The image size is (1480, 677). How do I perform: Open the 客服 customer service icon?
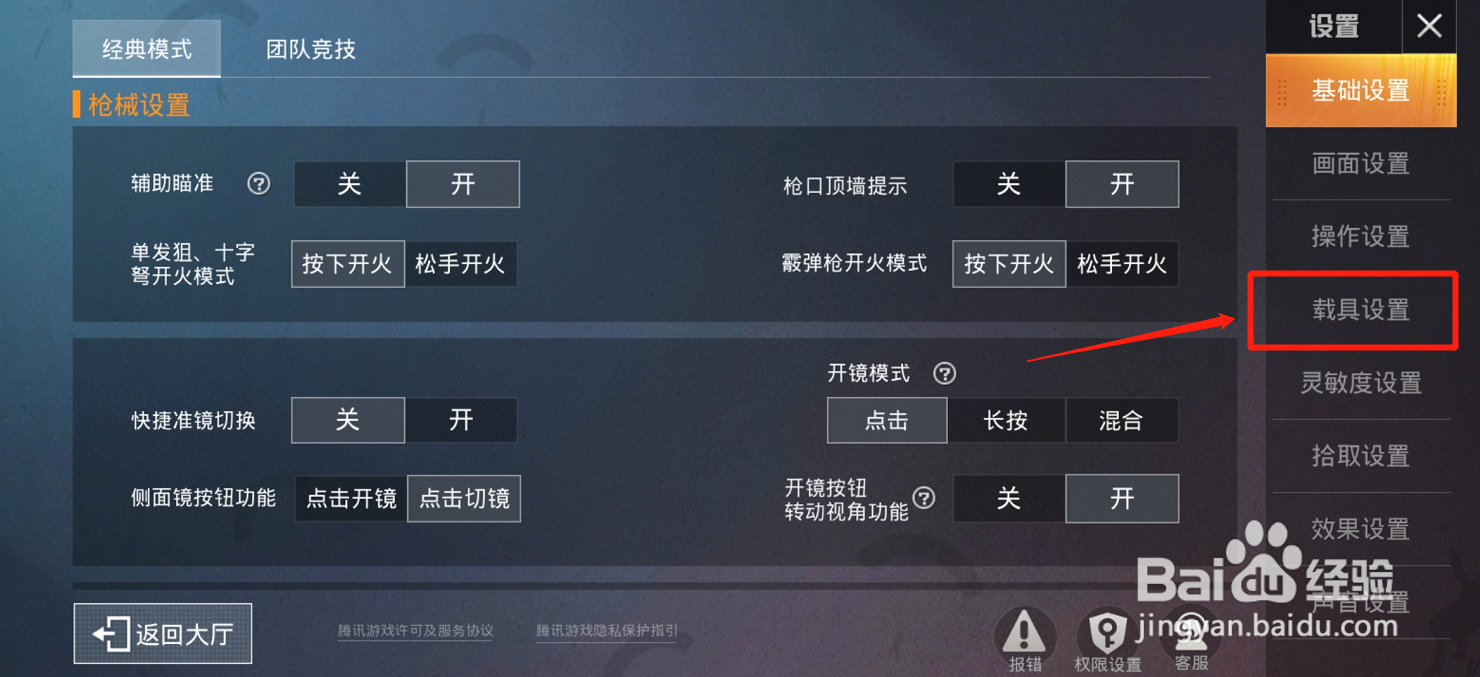click(x=1190, y=632)
